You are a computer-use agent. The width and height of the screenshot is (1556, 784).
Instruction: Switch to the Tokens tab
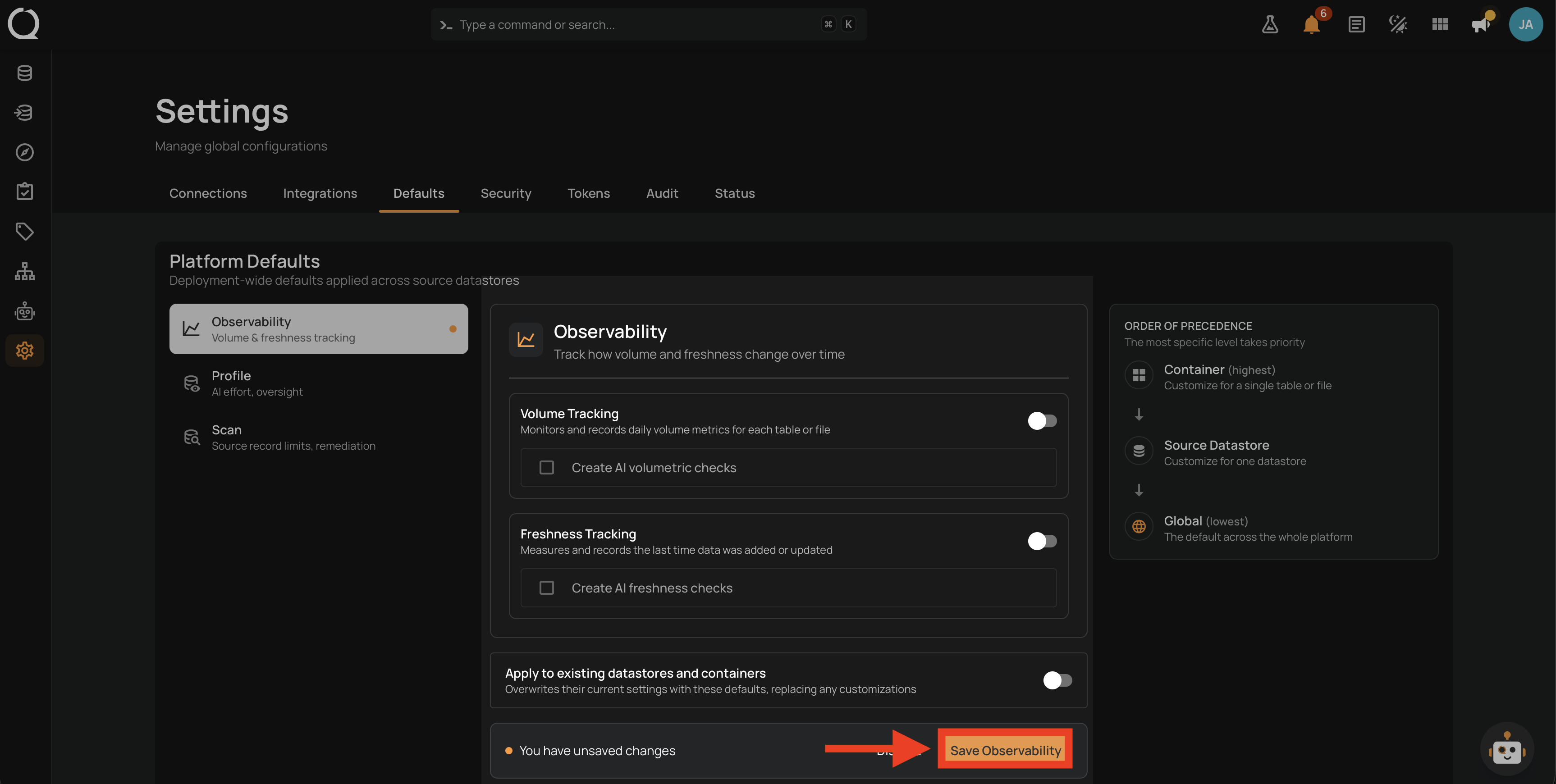[588, 193]
